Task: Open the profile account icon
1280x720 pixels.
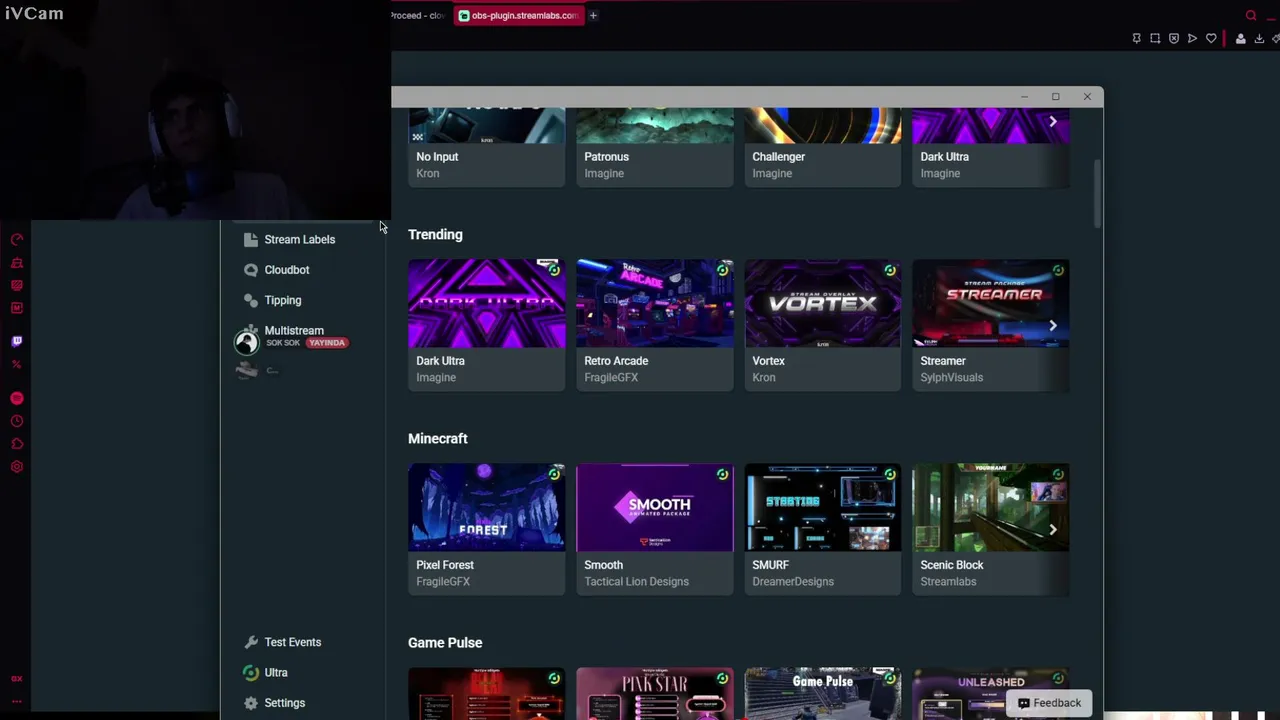Action: click(1241, 39)
